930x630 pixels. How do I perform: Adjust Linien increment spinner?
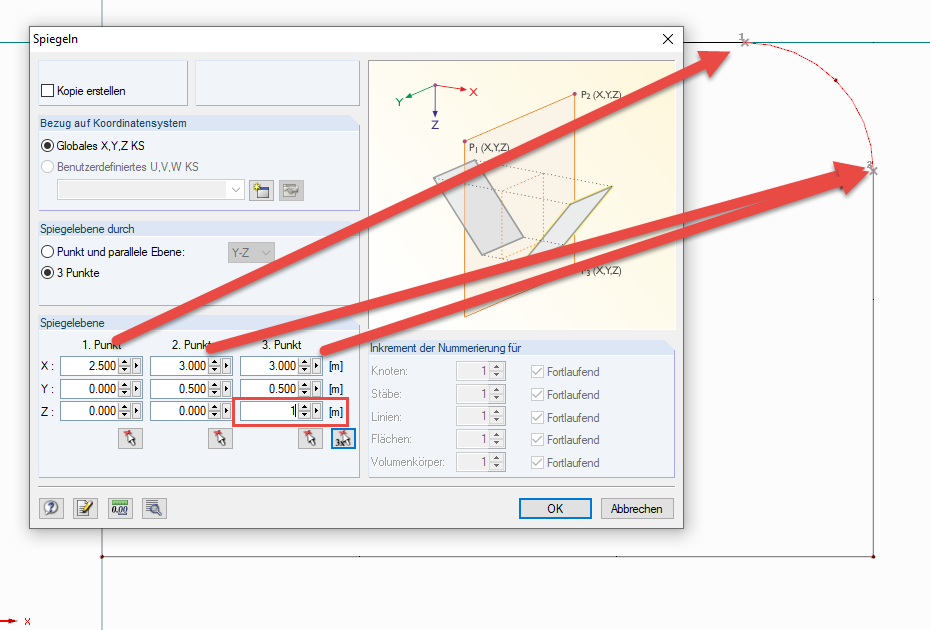pos(497,416)
